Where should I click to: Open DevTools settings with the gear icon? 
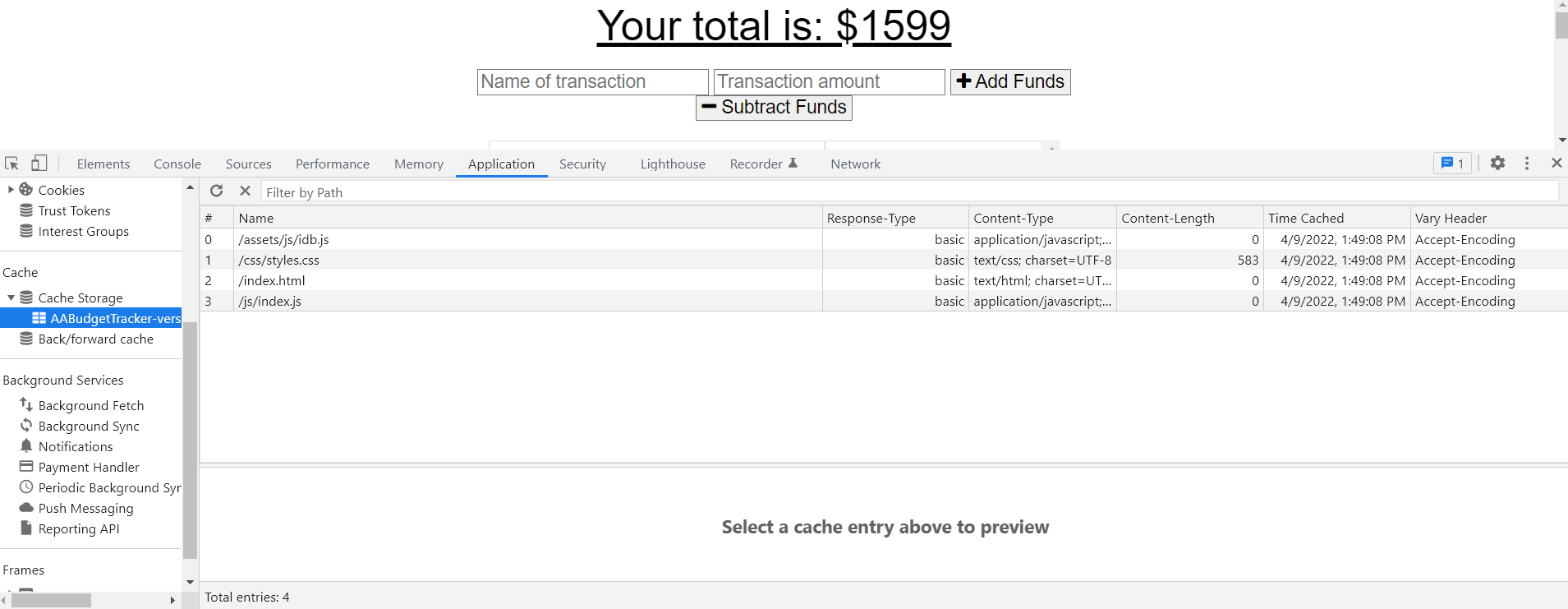tap(1498, 163)
